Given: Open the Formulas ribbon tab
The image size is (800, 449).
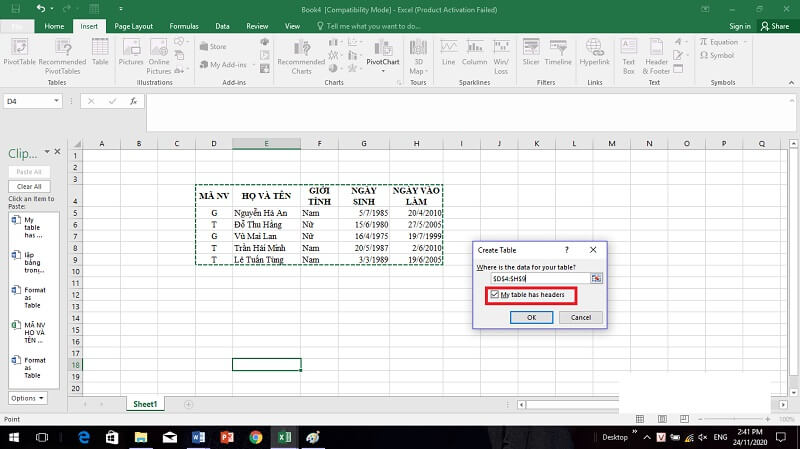Looking at the screenshot, I should (184, 26).
